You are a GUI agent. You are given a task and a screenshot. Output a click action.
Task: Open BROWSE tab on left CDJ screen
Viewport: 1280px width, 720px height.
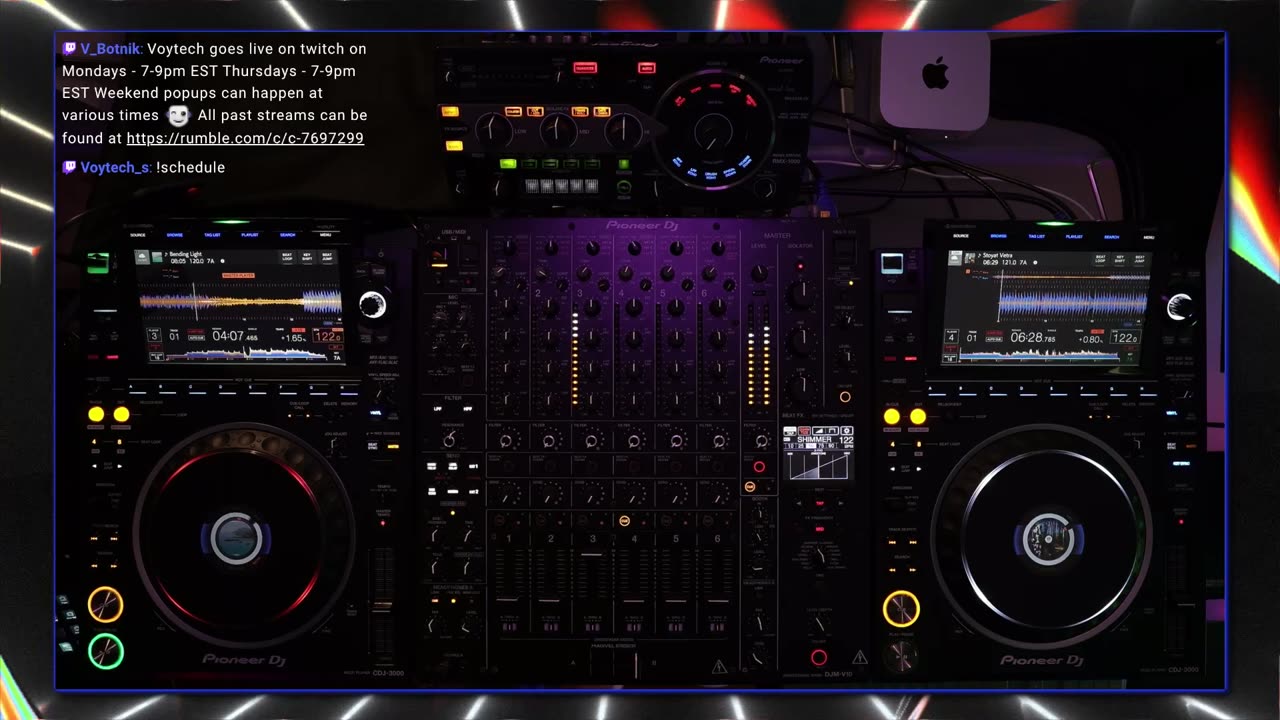175,235
